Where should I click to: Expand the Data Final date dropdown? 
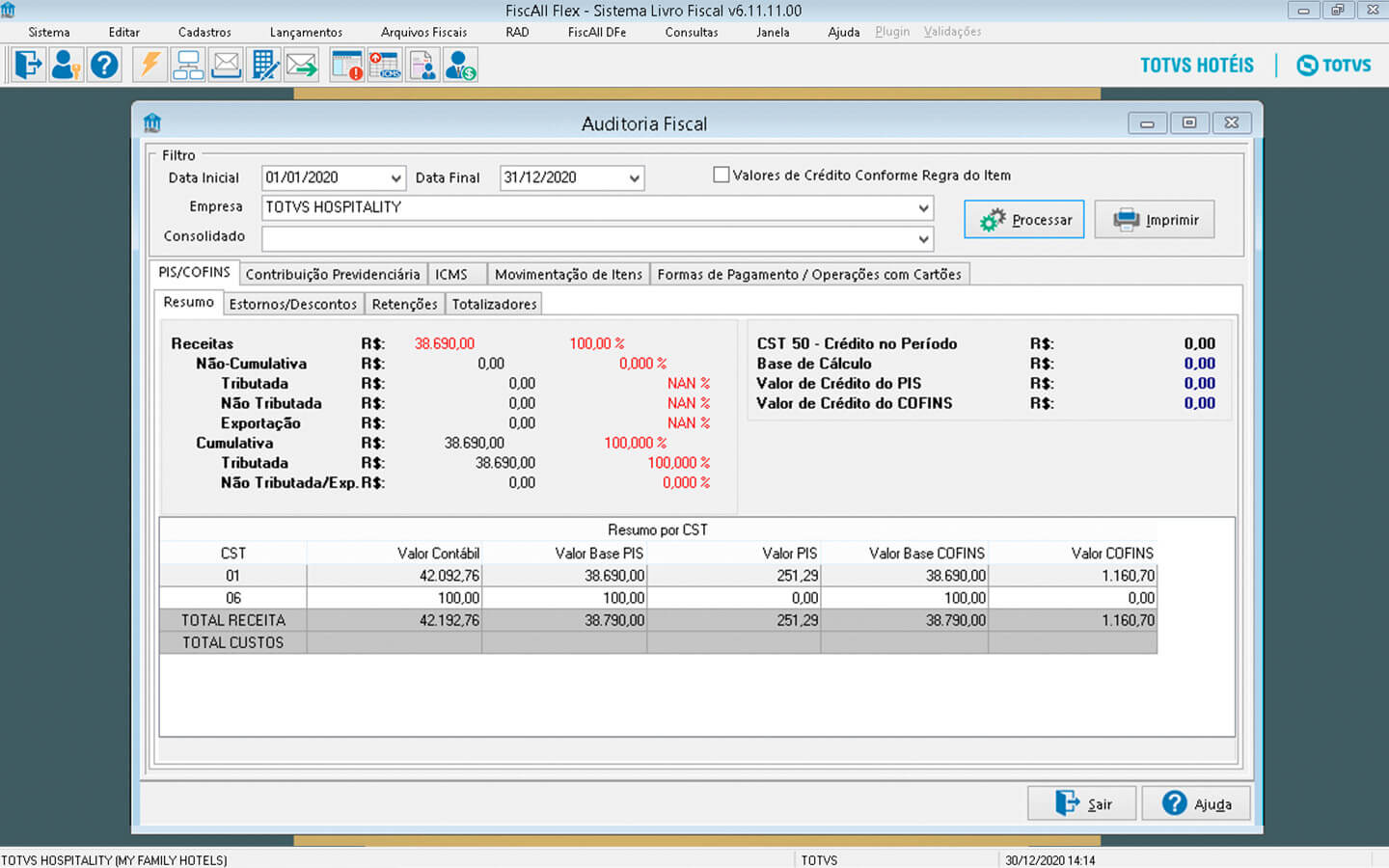pos(634,178)
